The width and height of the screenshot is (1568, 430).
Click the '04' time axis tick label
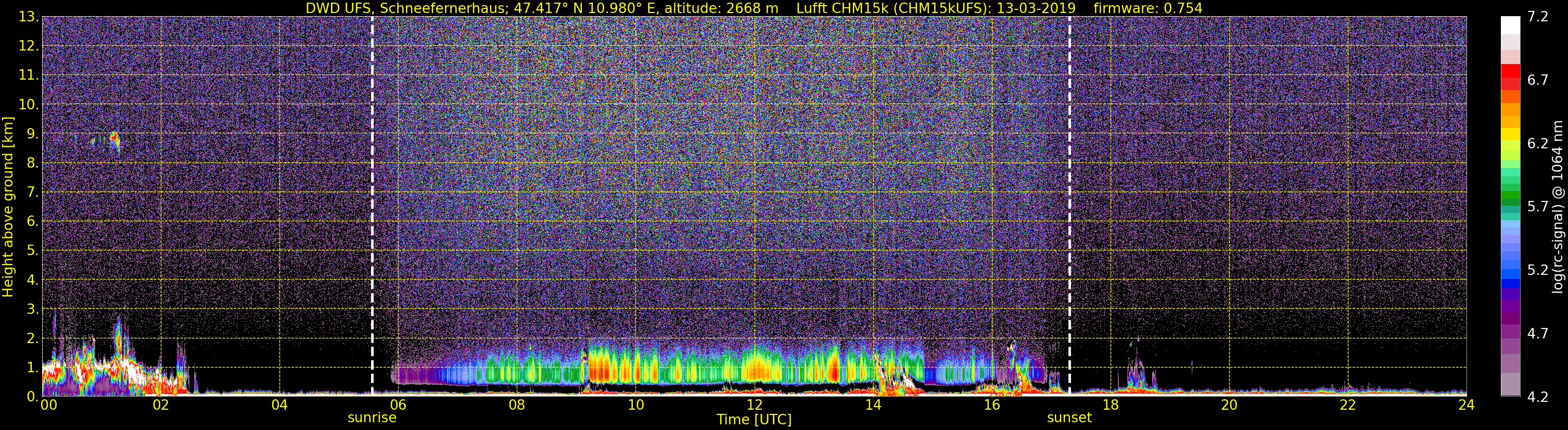279,405
